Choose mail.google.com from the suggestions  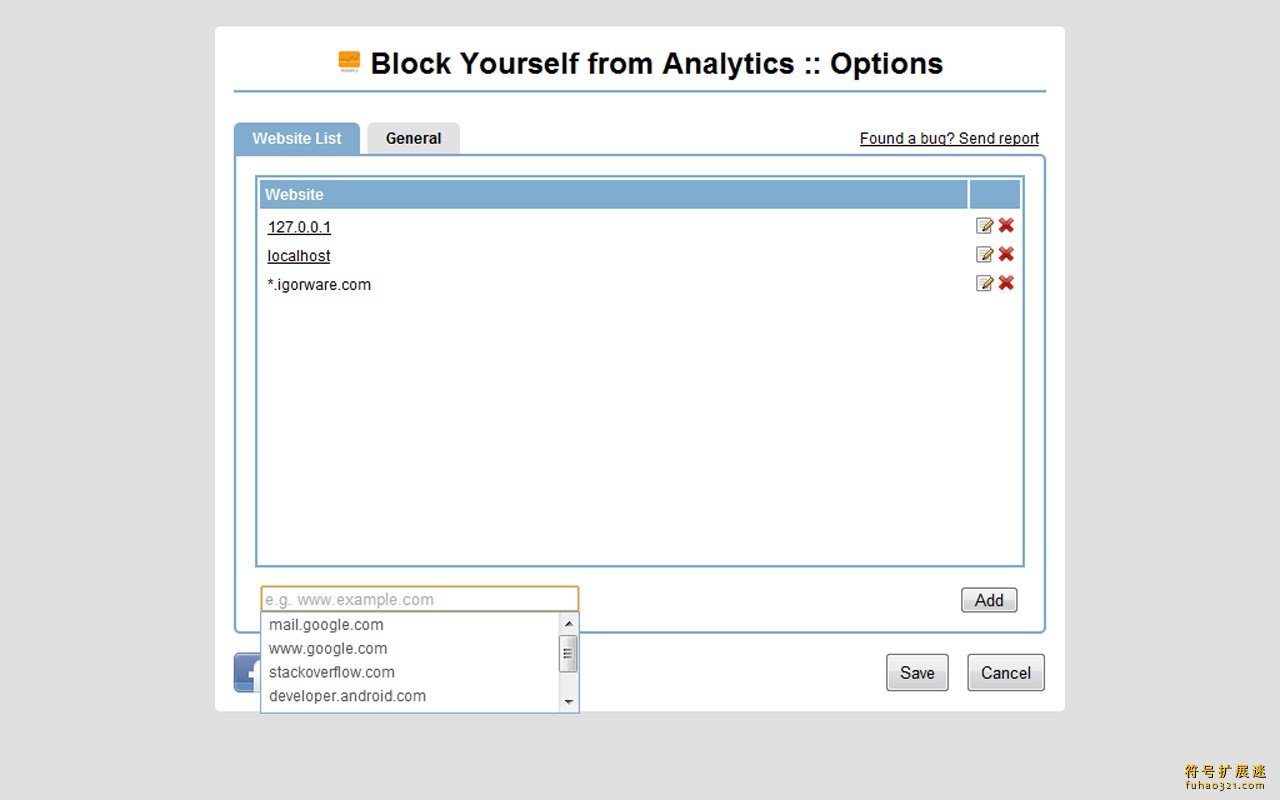pyautogui.click(x=326, y=625)
